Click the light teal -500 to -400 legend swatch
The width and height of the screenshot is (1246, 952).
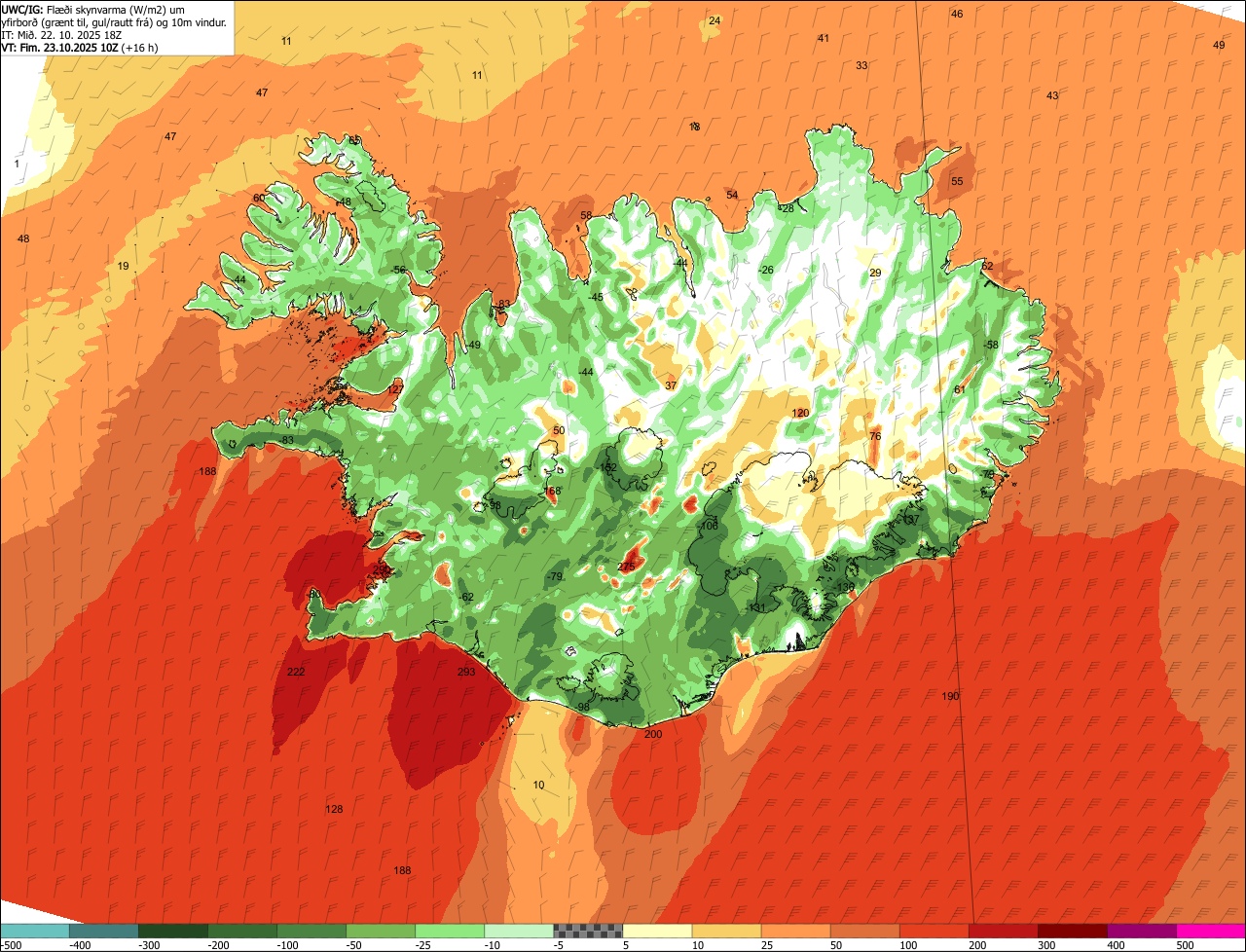tap(34, 931)
